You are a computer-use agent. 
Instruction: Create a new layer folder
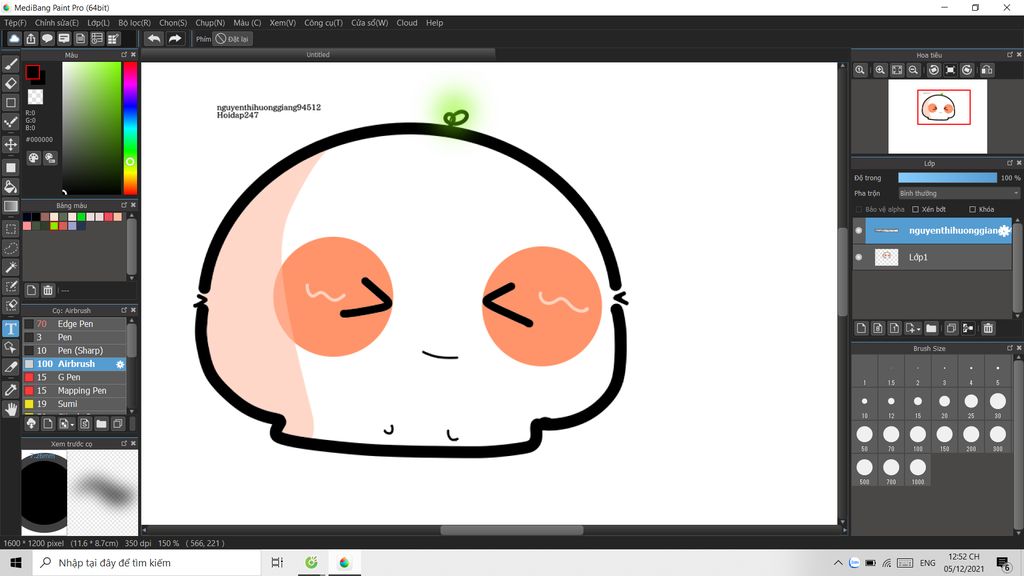tap(931, 328)
